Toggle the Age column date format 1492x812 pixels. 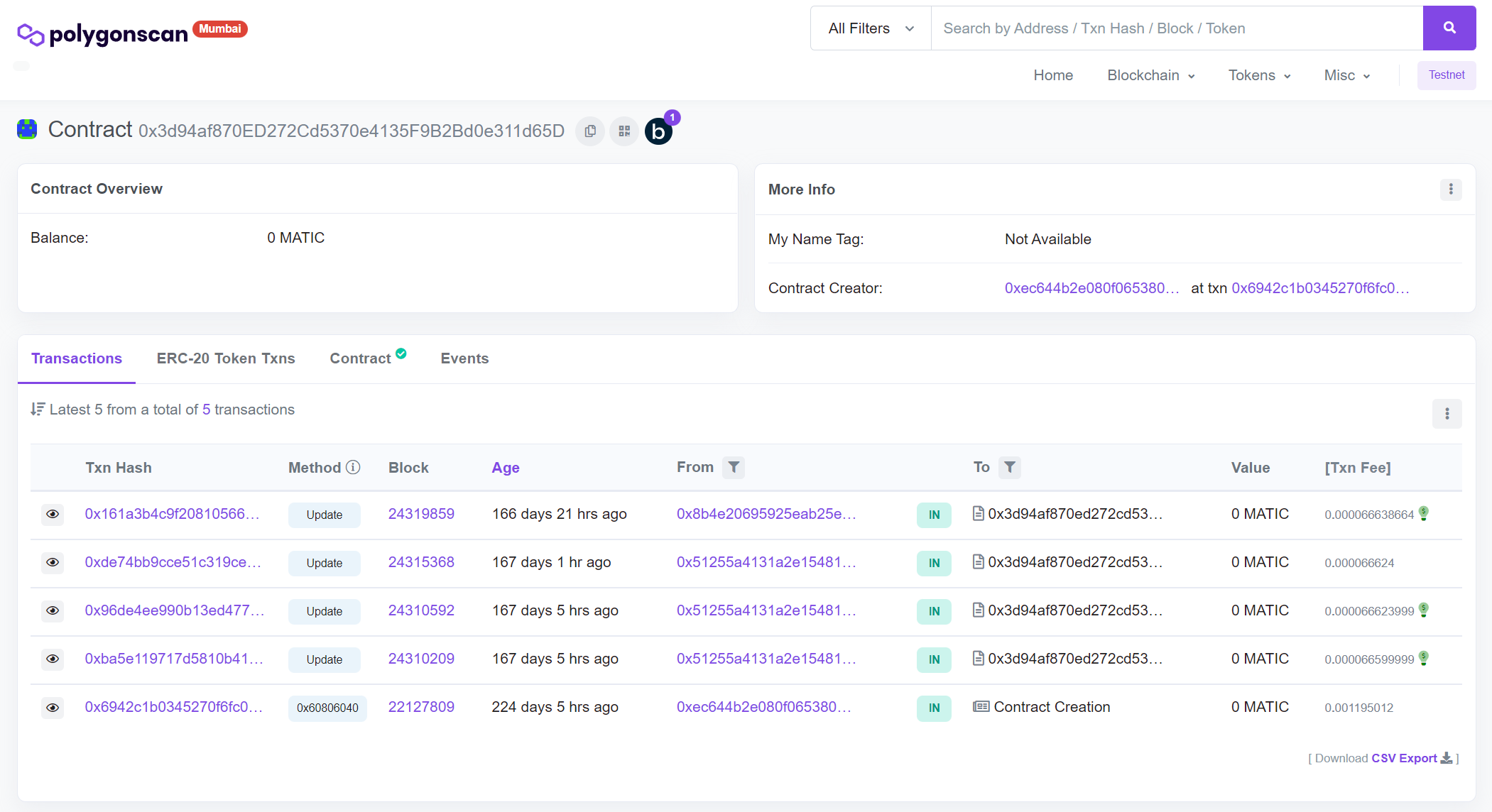[x=506, y=468]
